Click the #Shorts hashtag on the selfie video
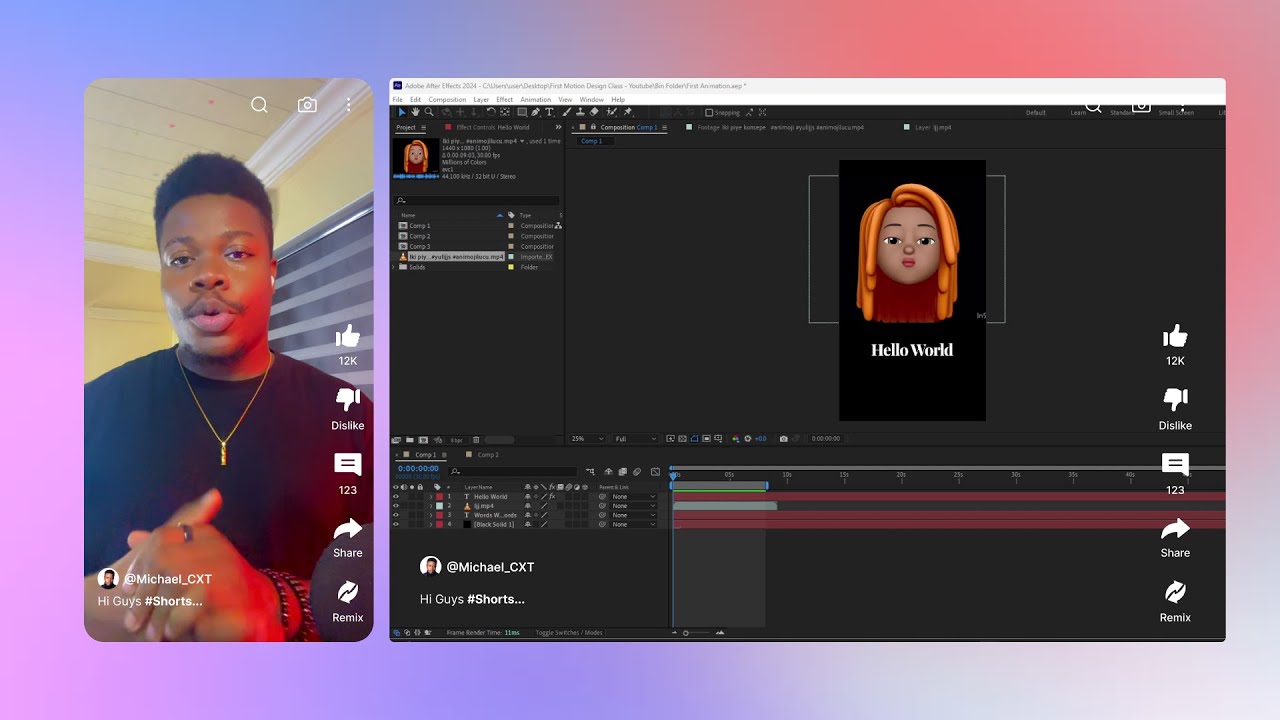The width and height of the screenshot is (1280, 720). click(x=174, y=601)
